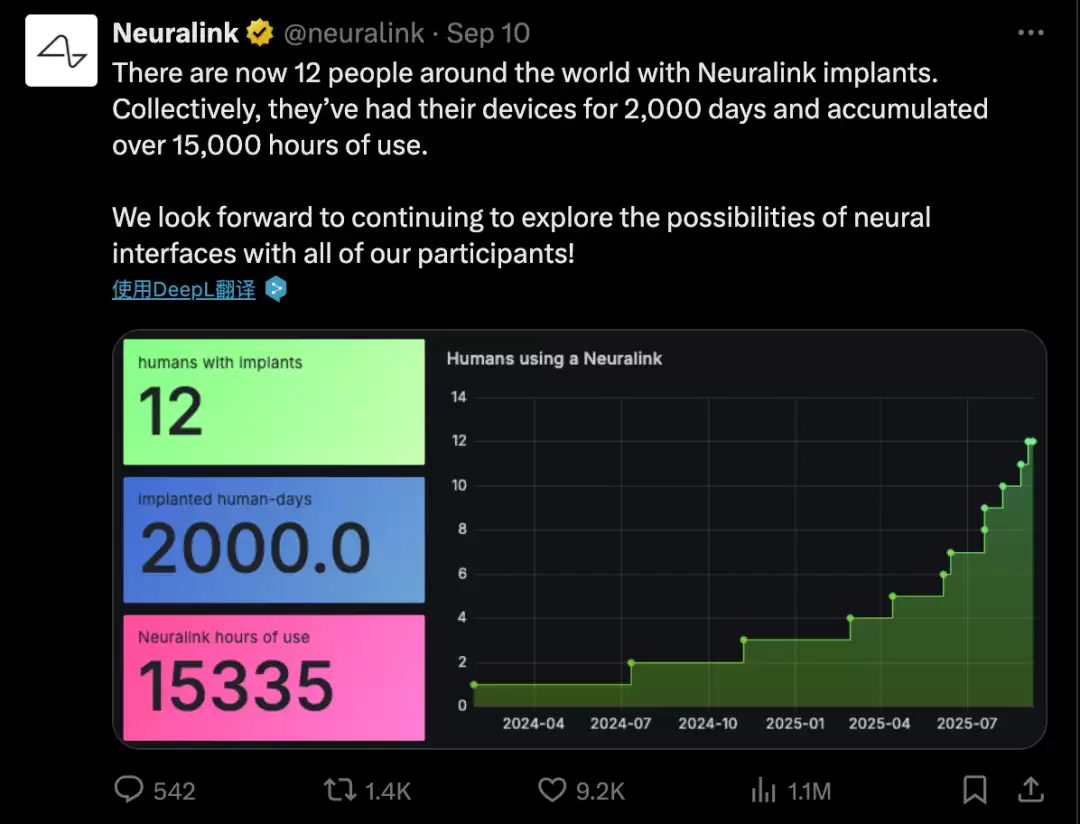This screenshot has width=1080, height=824.
Task: View post analytics bar chart icon
Action: coord(764,791)
